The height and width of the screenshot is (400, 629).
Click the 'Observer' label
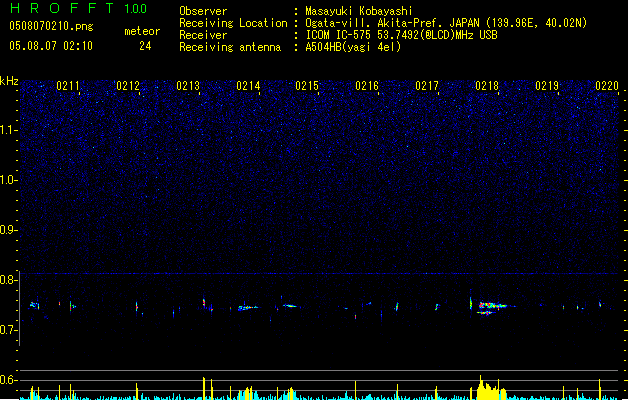[203, 11]
